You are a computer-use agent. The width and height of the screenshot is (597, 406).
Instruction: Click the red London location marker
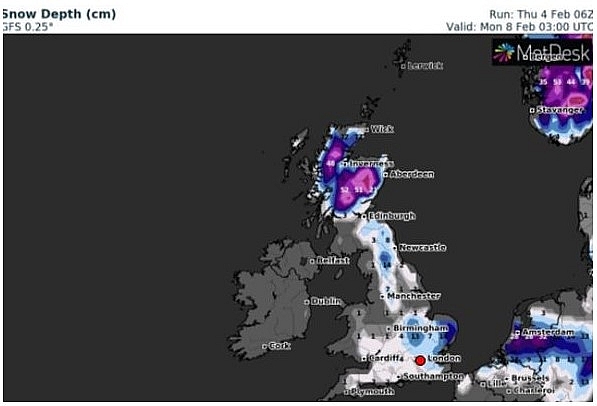420,360
